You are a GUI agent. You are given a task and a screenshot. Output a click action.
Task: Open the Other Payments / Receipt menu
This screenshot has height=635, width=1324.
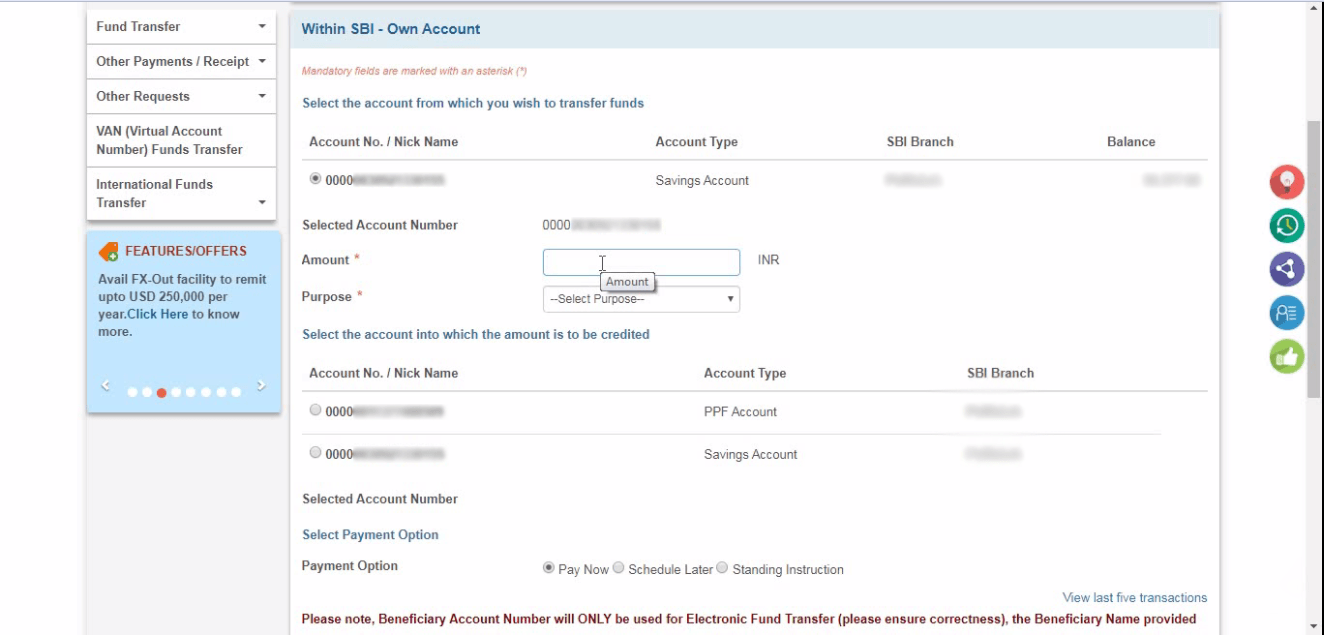click(x=180, y=61)
